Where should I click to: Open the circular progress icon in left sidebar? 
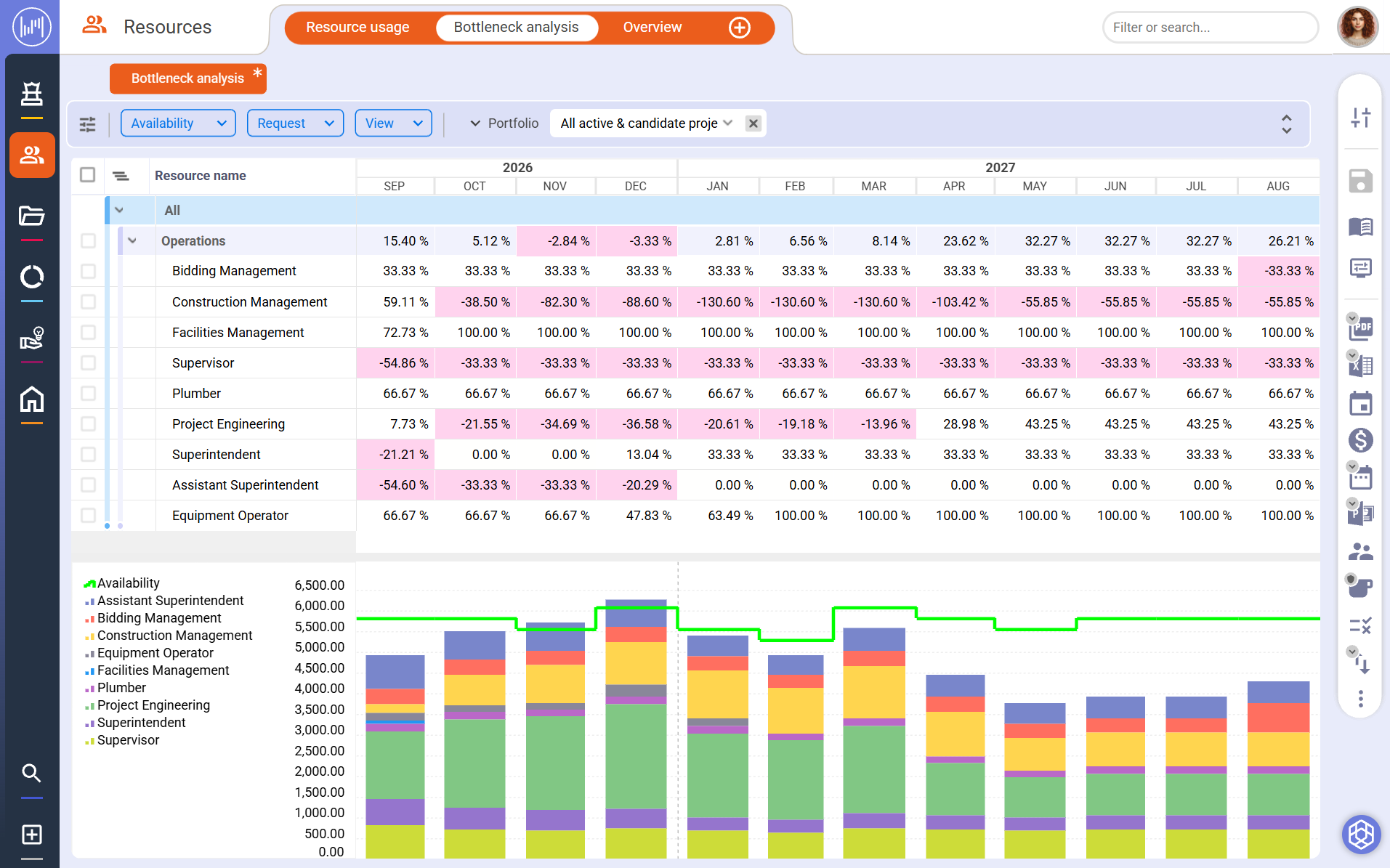pyautogui.click(x=32, y=277)
